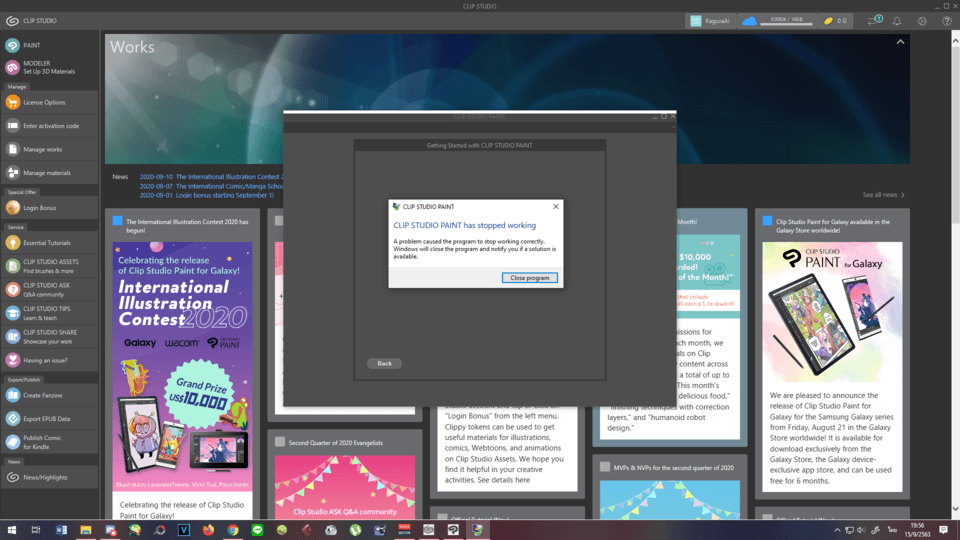Screen dimensions: 960x540
Task: Click scroll-down arrow of main page scrollbar
Action: (955, 509)
